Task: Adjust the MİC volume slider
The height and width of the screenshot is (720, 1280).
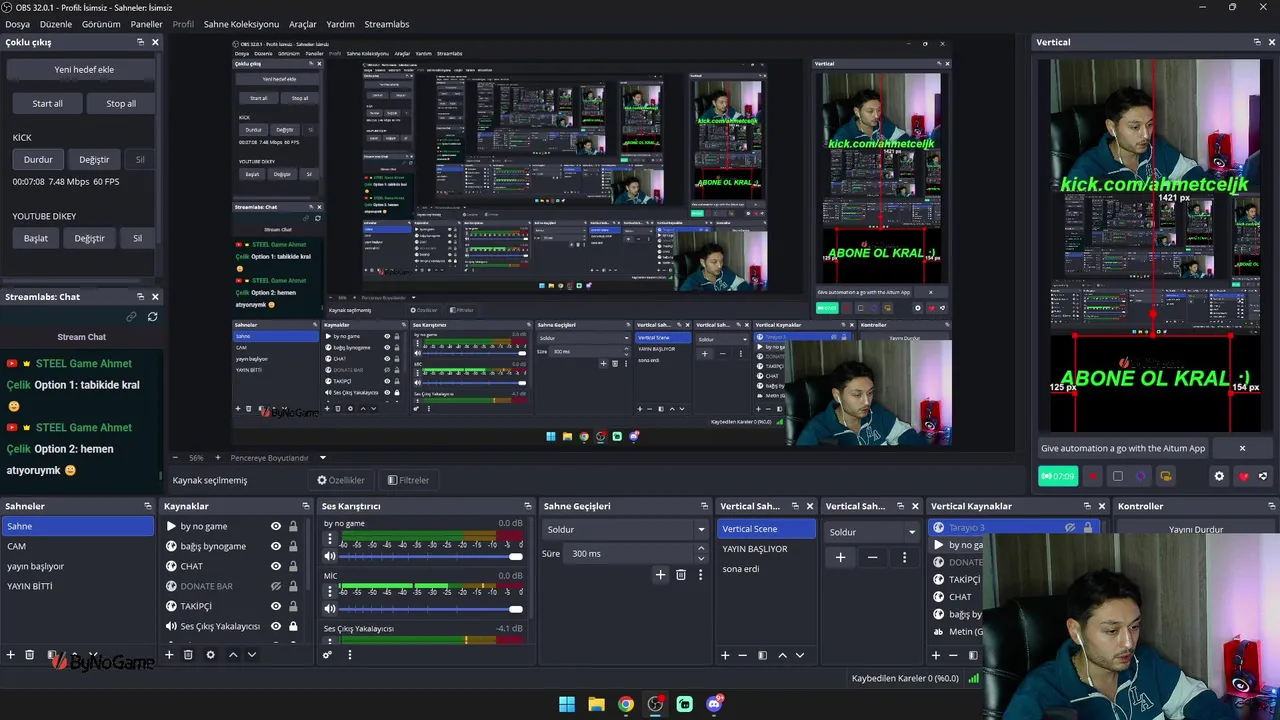Action: pyautogui.click(x=433, y=609)
